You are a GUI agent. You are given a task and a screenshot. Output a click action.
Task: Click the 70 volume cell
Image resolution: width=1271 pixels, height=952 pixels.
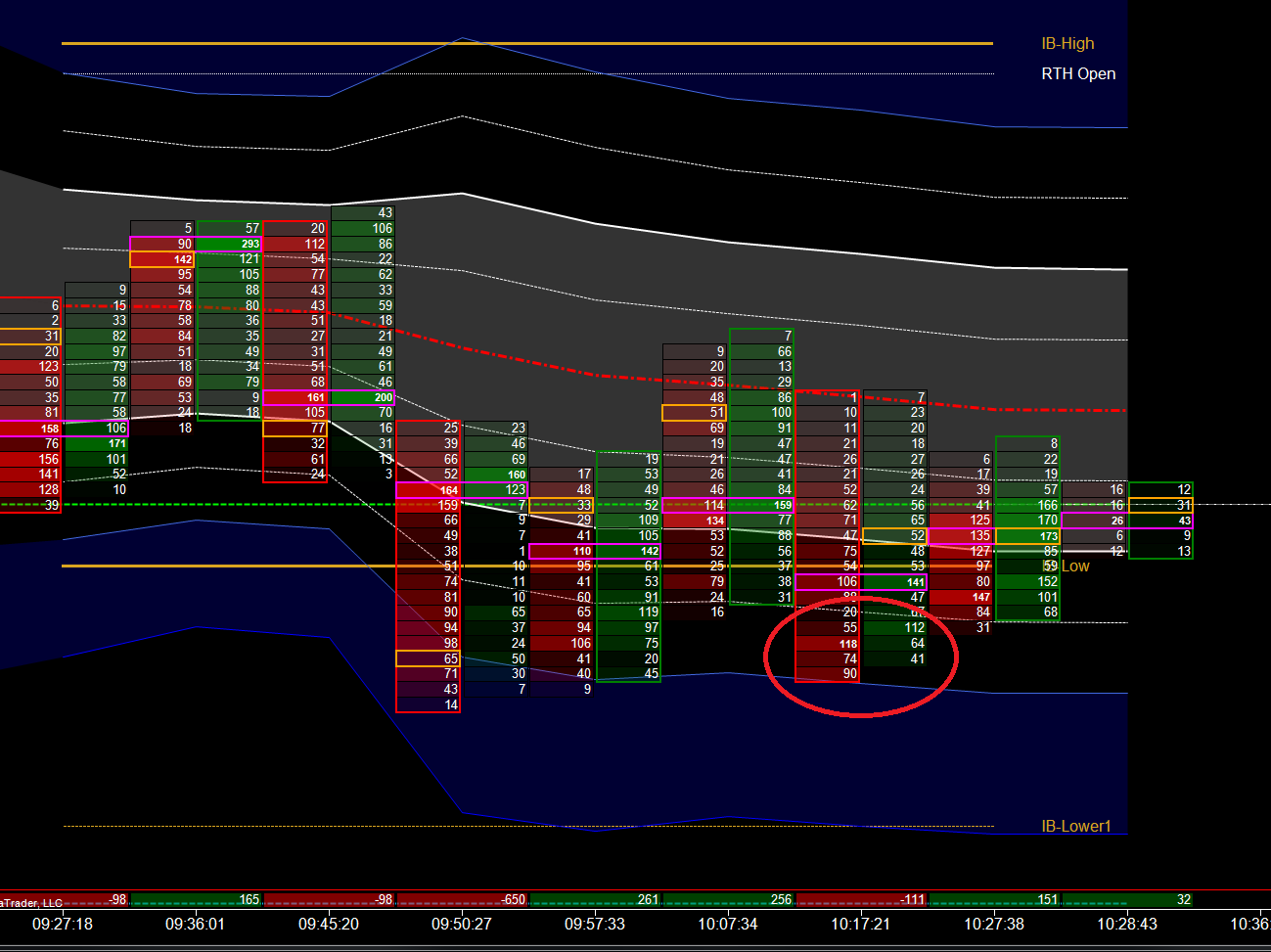pos(362,413)
